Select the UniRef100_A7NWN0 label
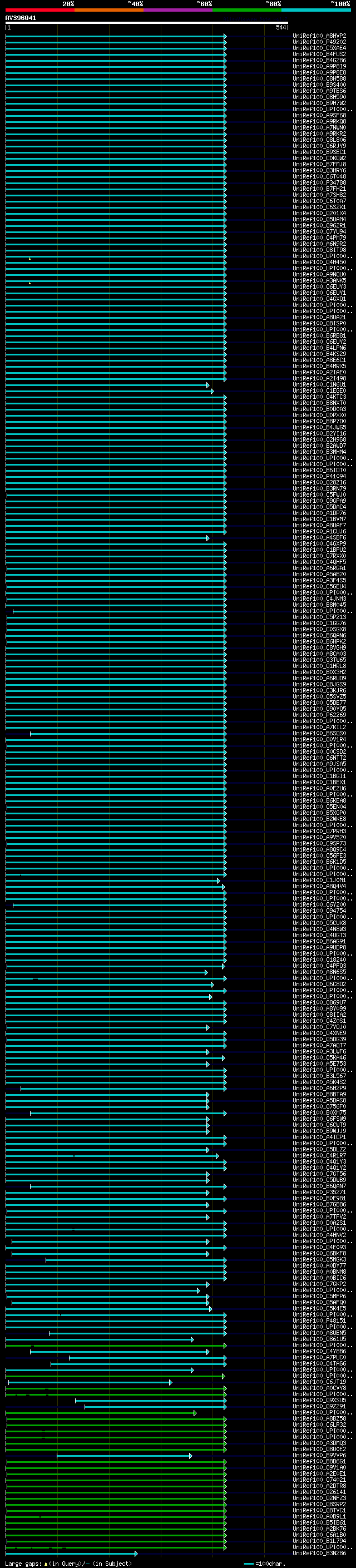This screenshot has width=356, height=1568. [319, 128]
